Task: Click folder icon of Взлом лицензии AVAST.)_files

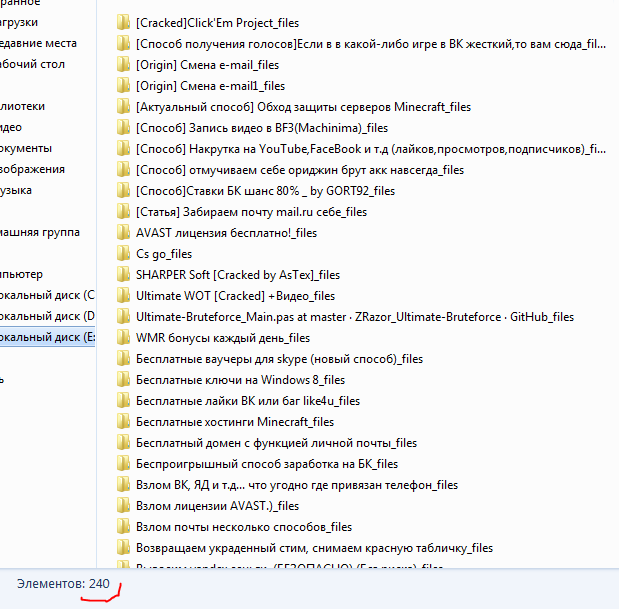Action: pyautogui.click(x=123, y=506)
